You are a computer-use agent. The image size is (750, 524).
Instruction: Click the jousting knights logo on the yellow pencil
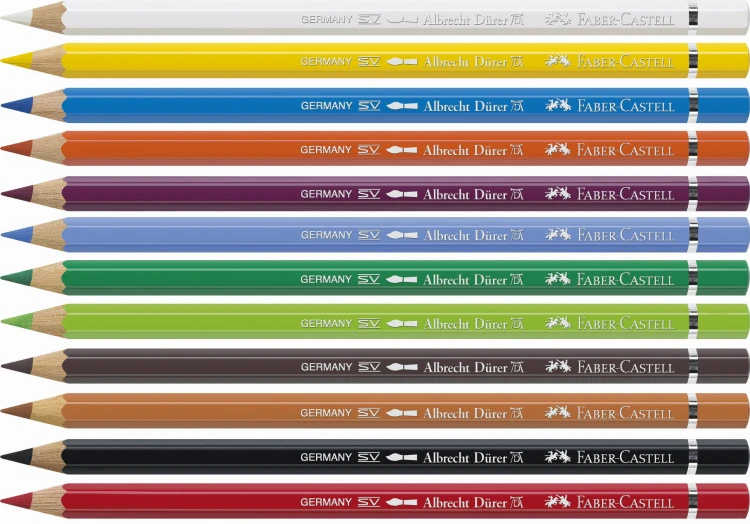pyautogui.click(x=558, y=61)
